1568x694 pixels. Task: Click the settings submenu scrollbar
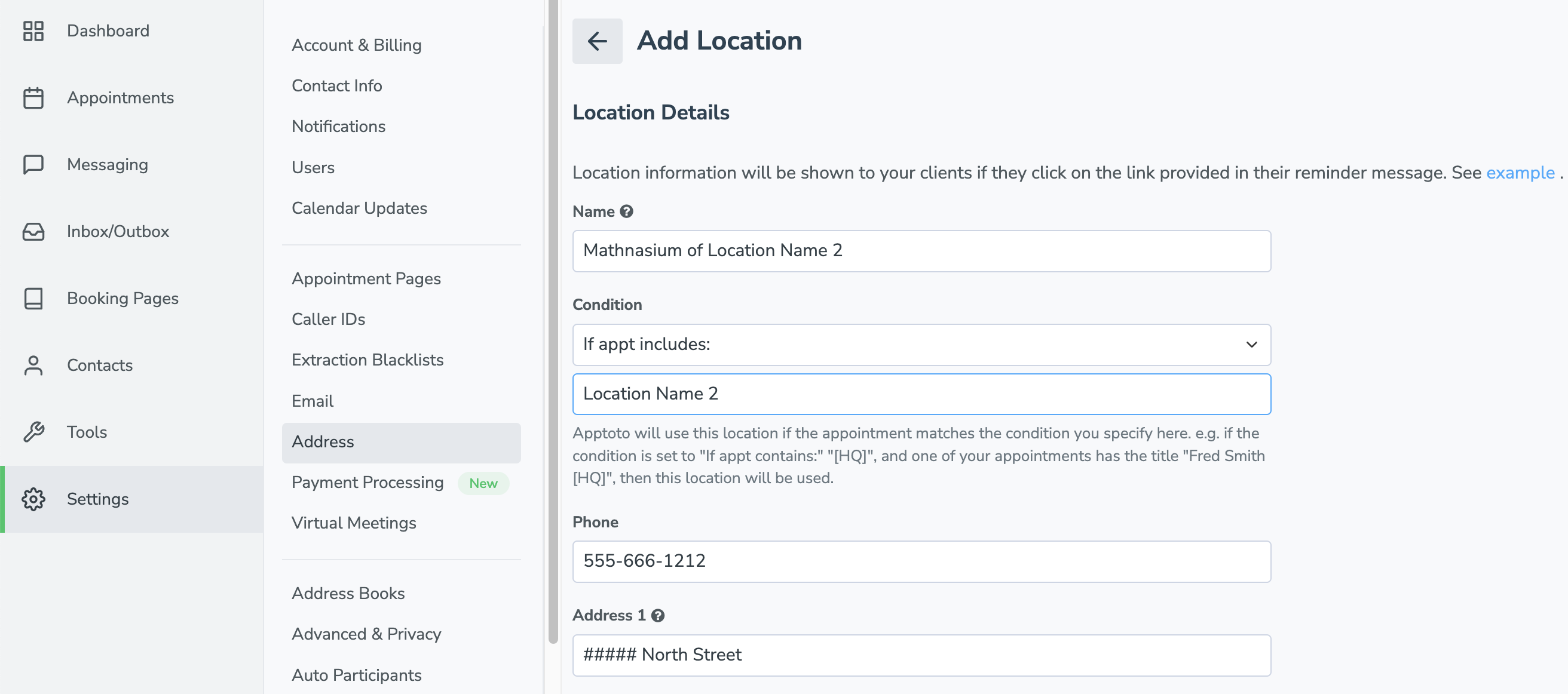coord(553,321)
